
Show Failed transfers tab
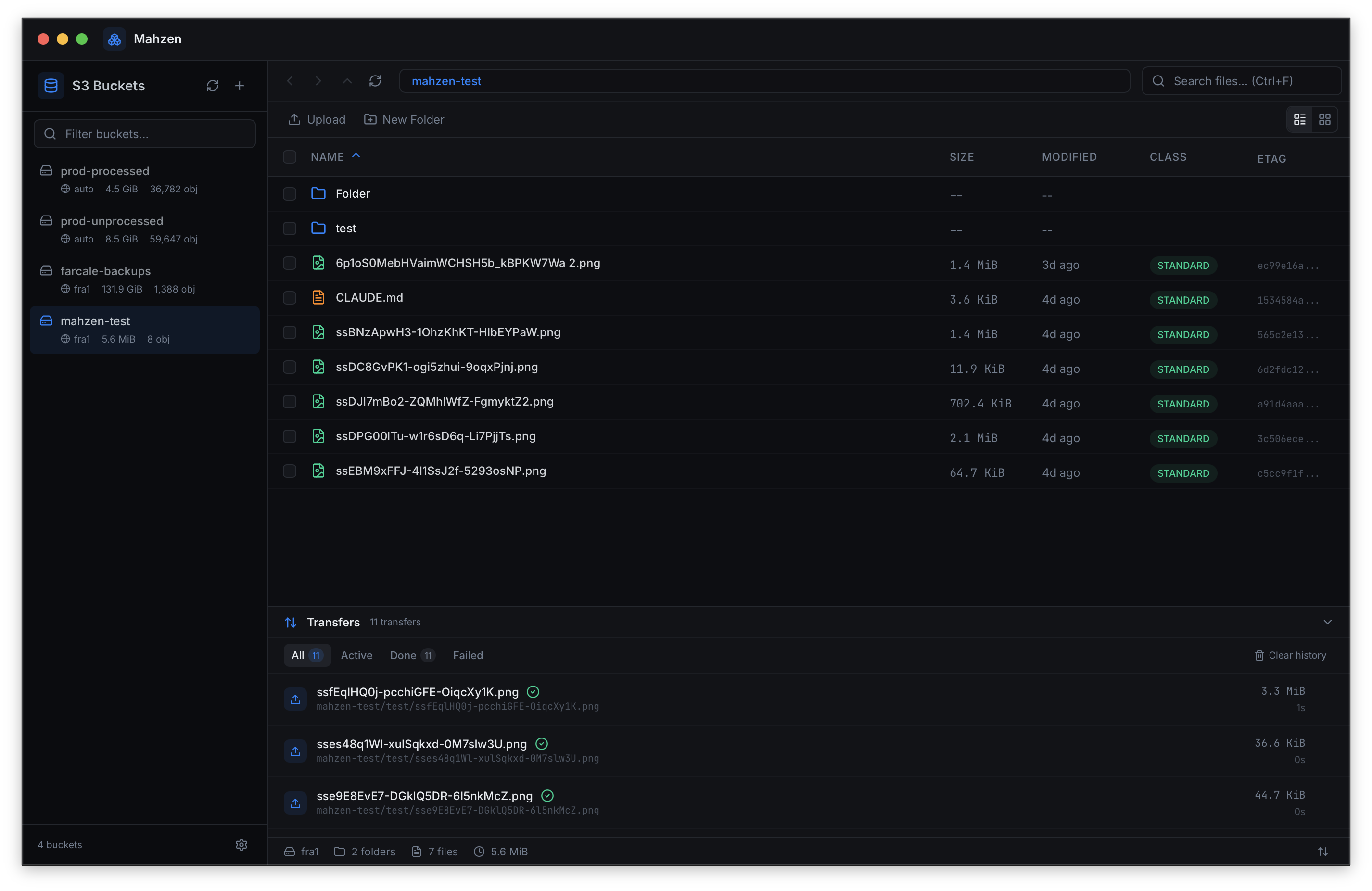click(468, 655)
